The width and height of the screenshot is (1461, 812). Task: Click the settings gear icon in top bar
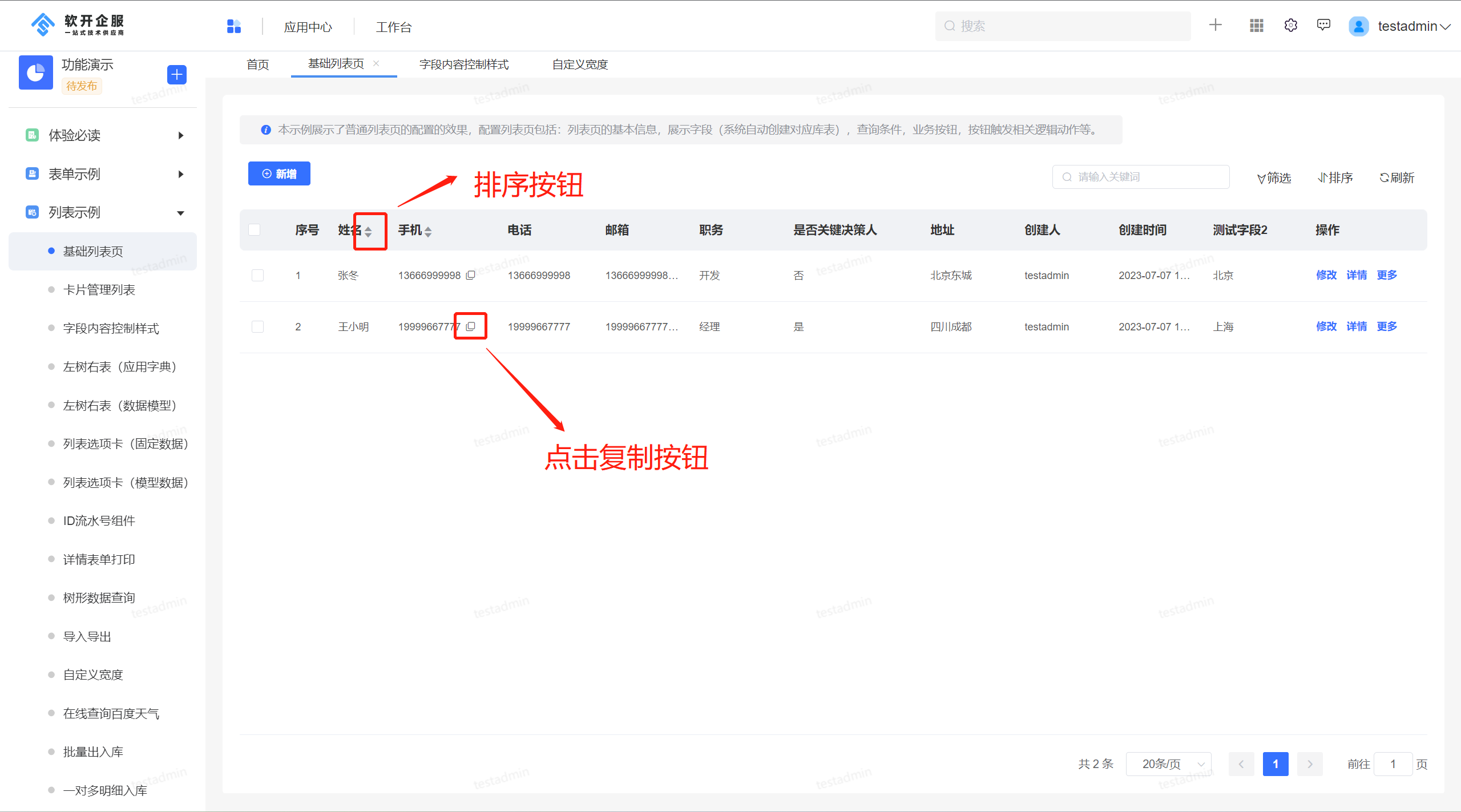(x=1290, y=25)
